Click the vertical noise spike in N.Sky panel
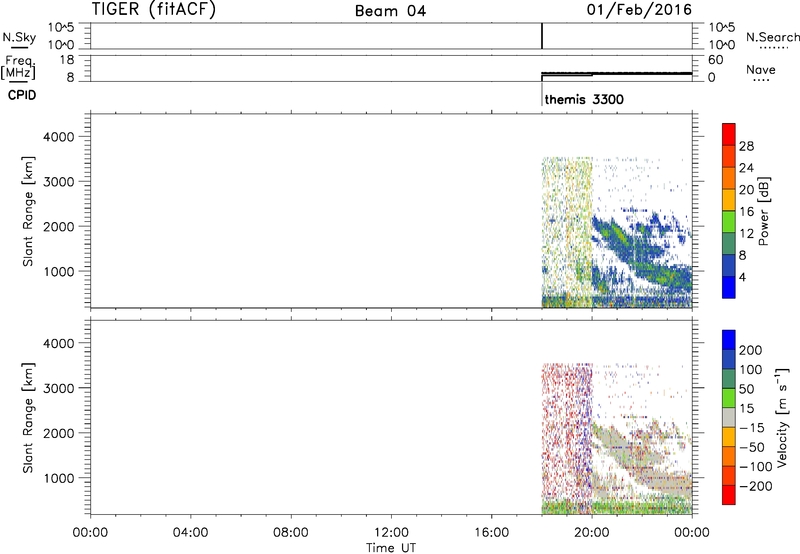 click(x=541, y=36)
